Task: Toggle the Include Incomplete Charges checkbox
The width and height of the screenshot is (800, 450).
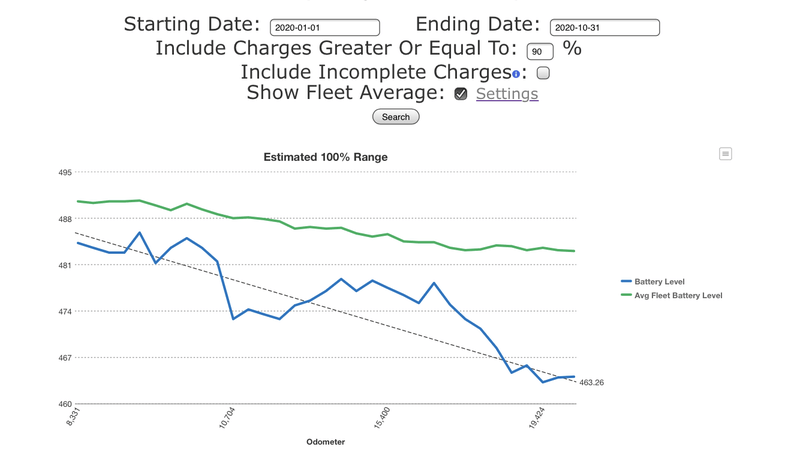Action: tap(543, 73)
